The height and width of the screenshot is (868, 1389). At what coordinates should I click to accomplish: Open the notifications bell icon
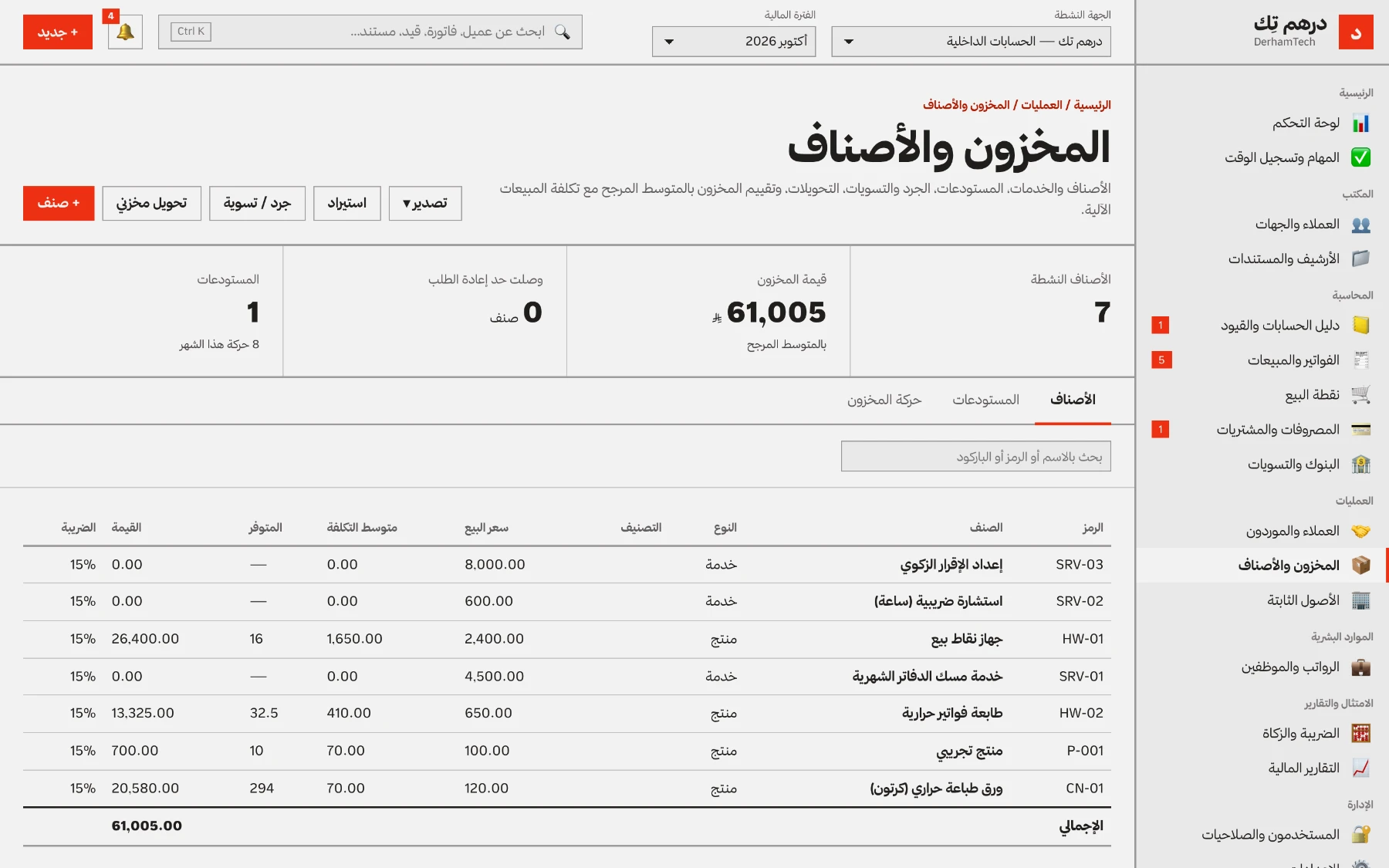pyautogui.click(x=125, y=32)
